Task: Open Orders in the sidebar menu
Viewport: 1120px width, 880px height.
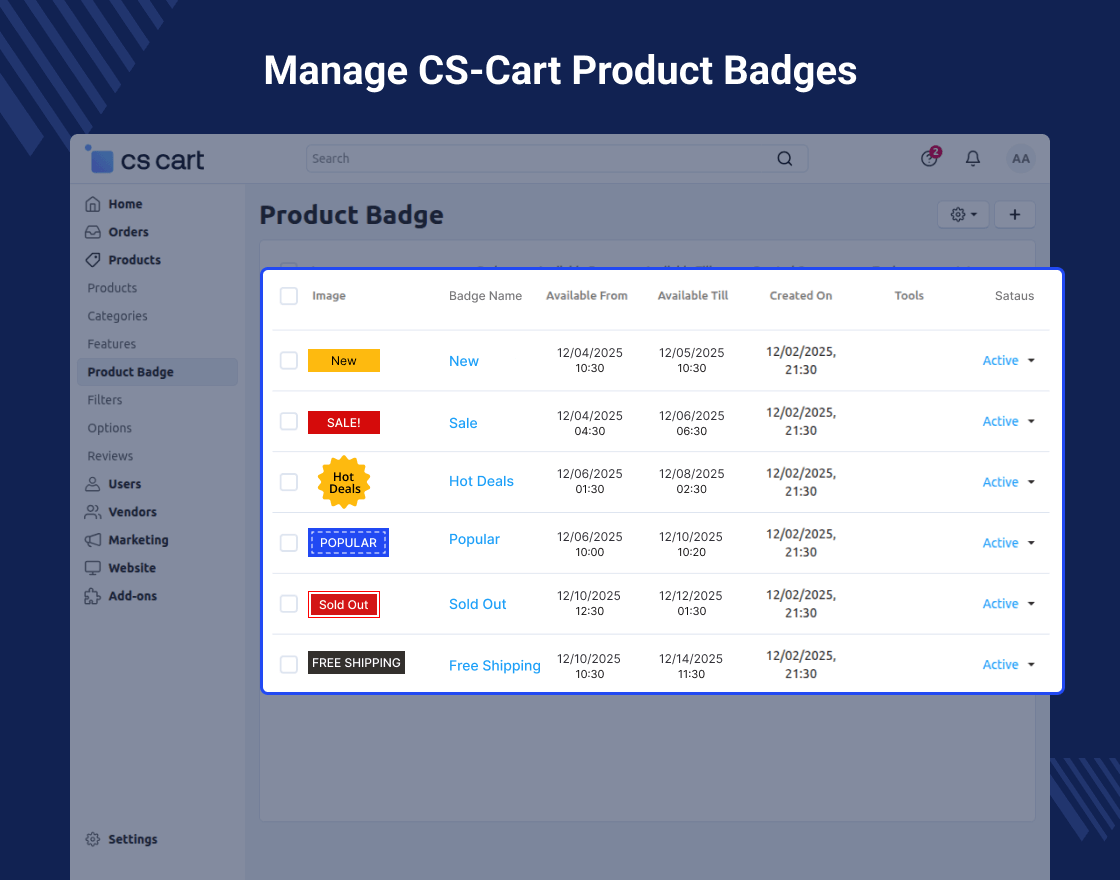Action: point(128,232)
